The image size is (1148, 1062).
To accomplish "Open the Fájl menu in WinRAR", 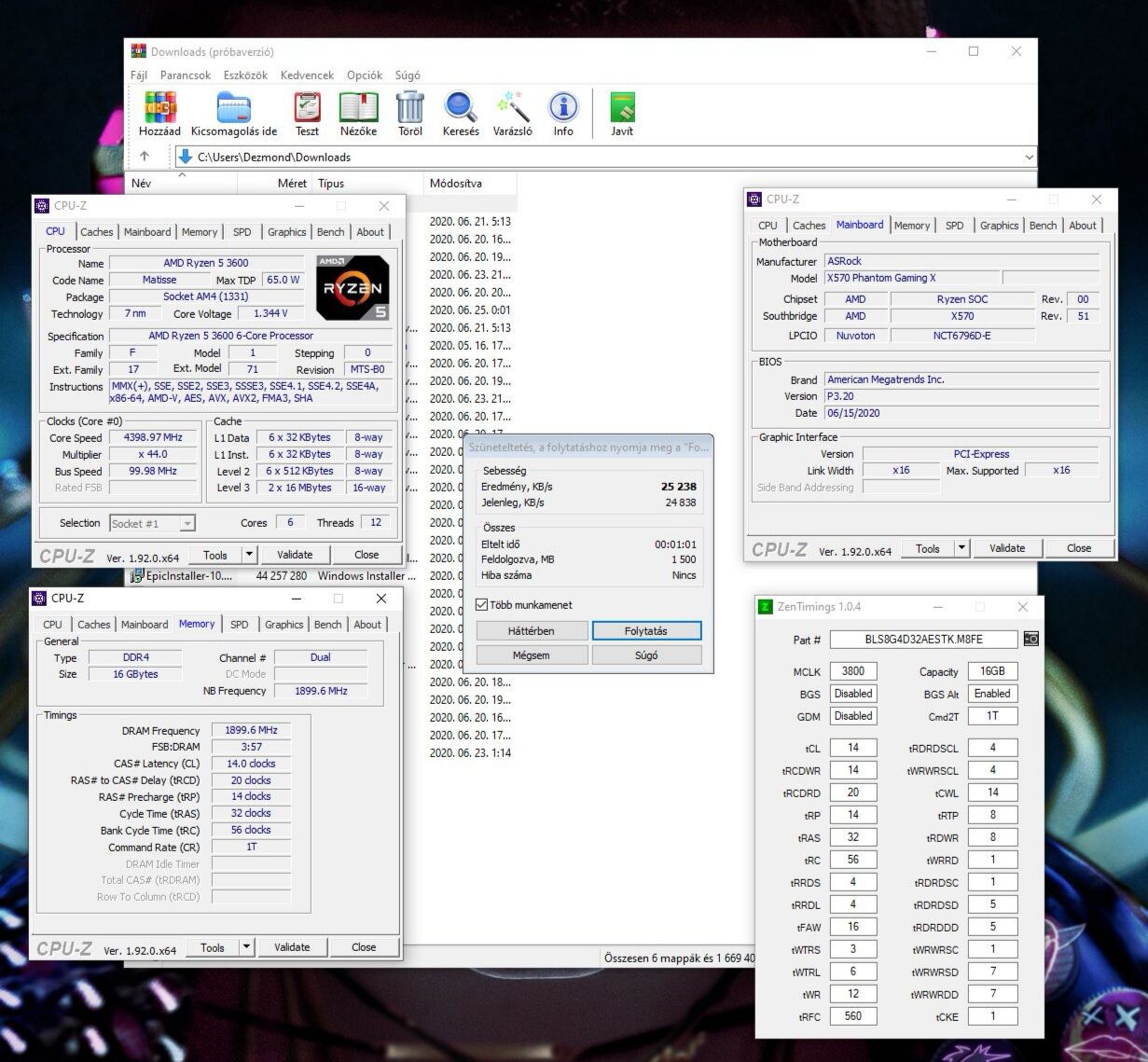I will [139, 76].
